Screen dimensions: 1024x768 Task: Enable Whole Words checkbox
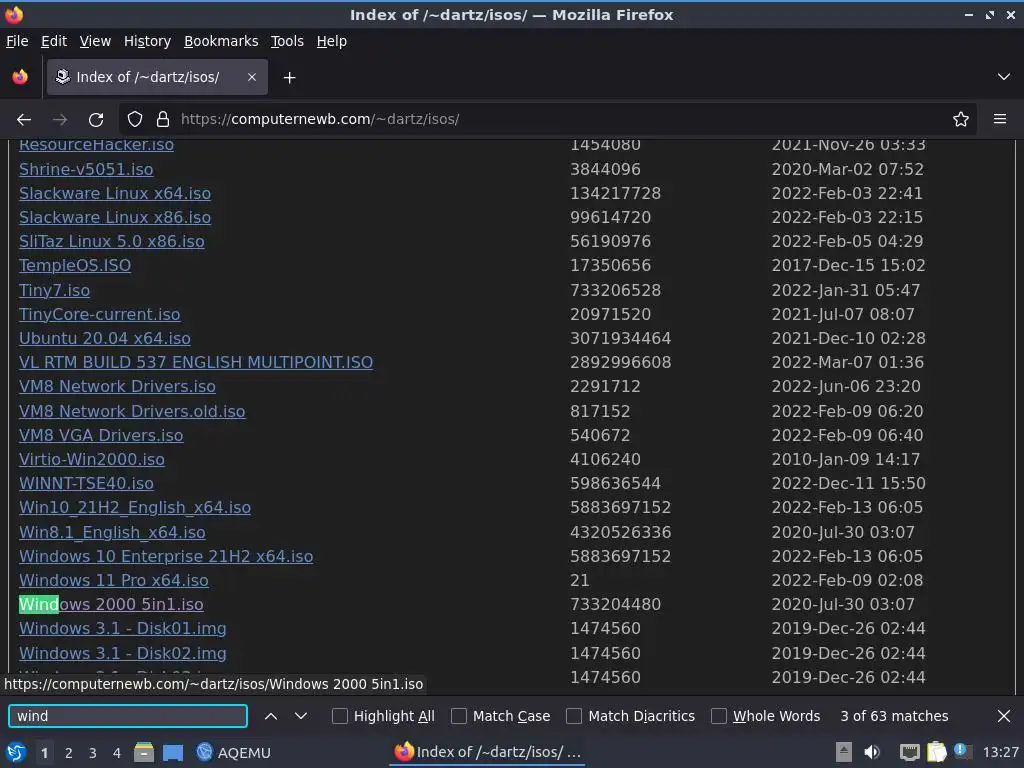click(x=719, y=716)
